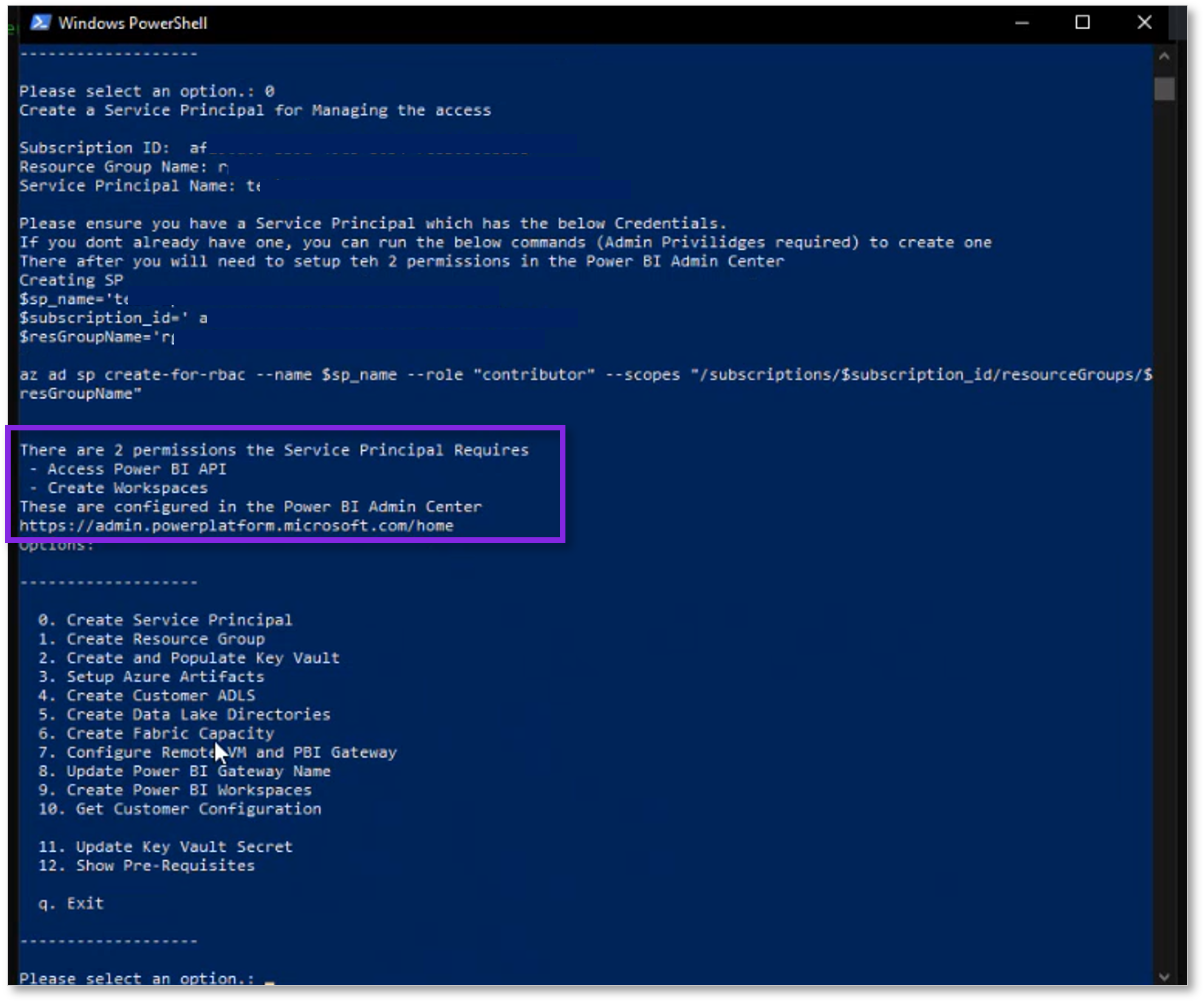The image size is (1204, 1002).
Task: Click 'There are 2 permissions' line
Action: [274, 450]
